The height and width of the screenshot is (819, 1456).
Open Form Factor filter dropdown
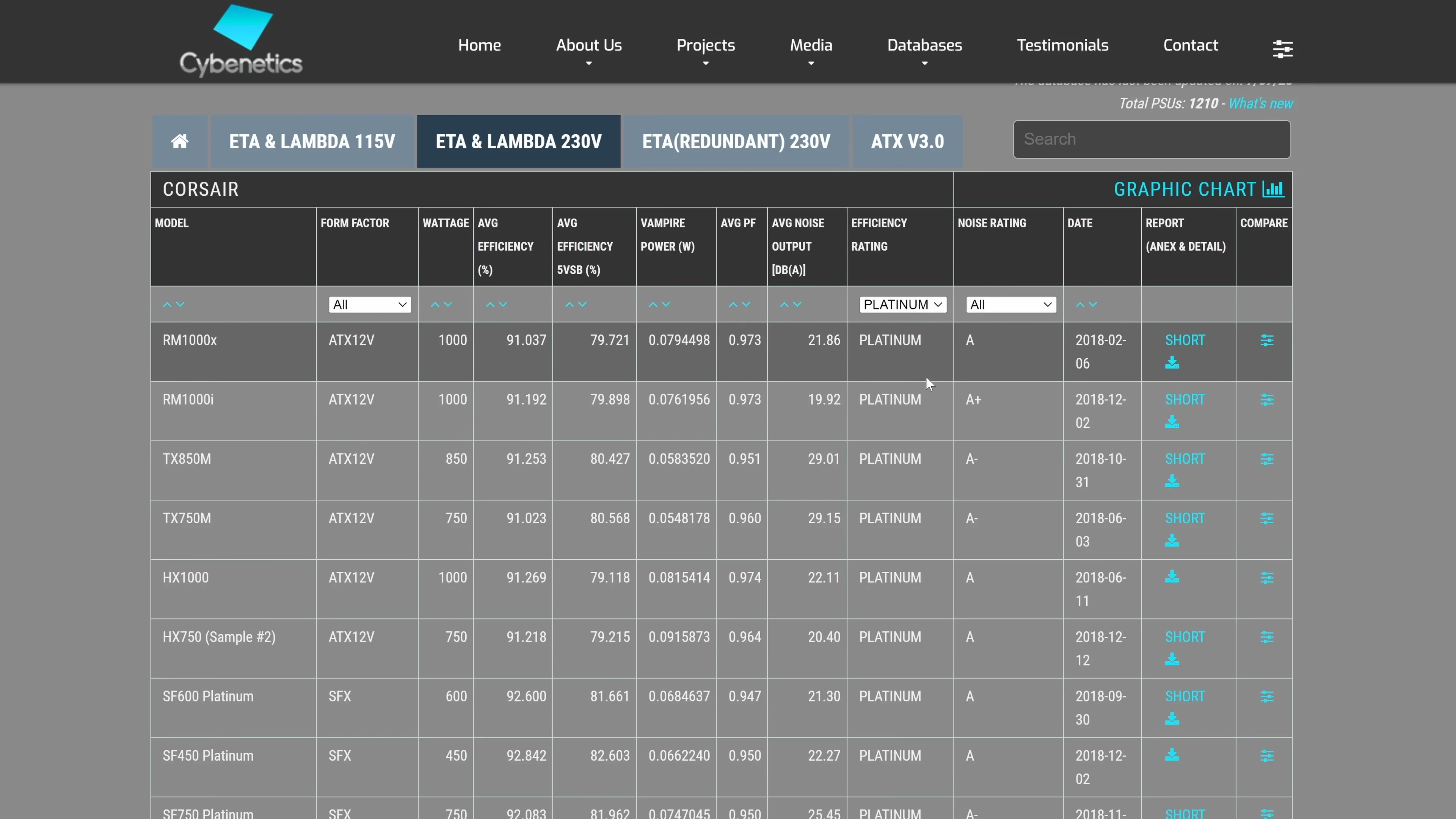coord(370,304)
